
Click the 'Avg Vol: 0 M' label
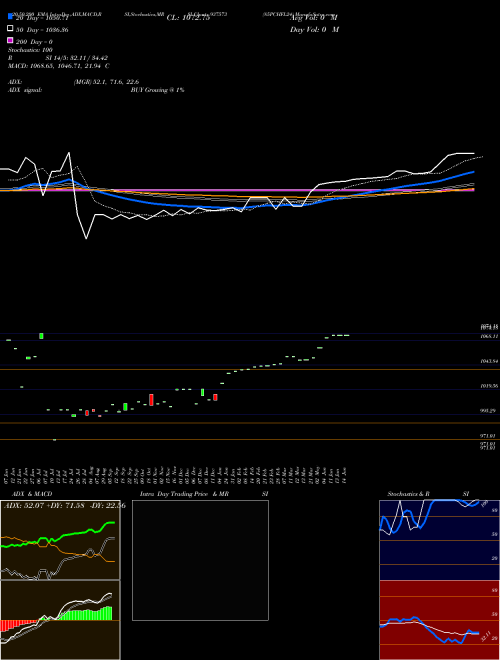(x=314, y=18)
